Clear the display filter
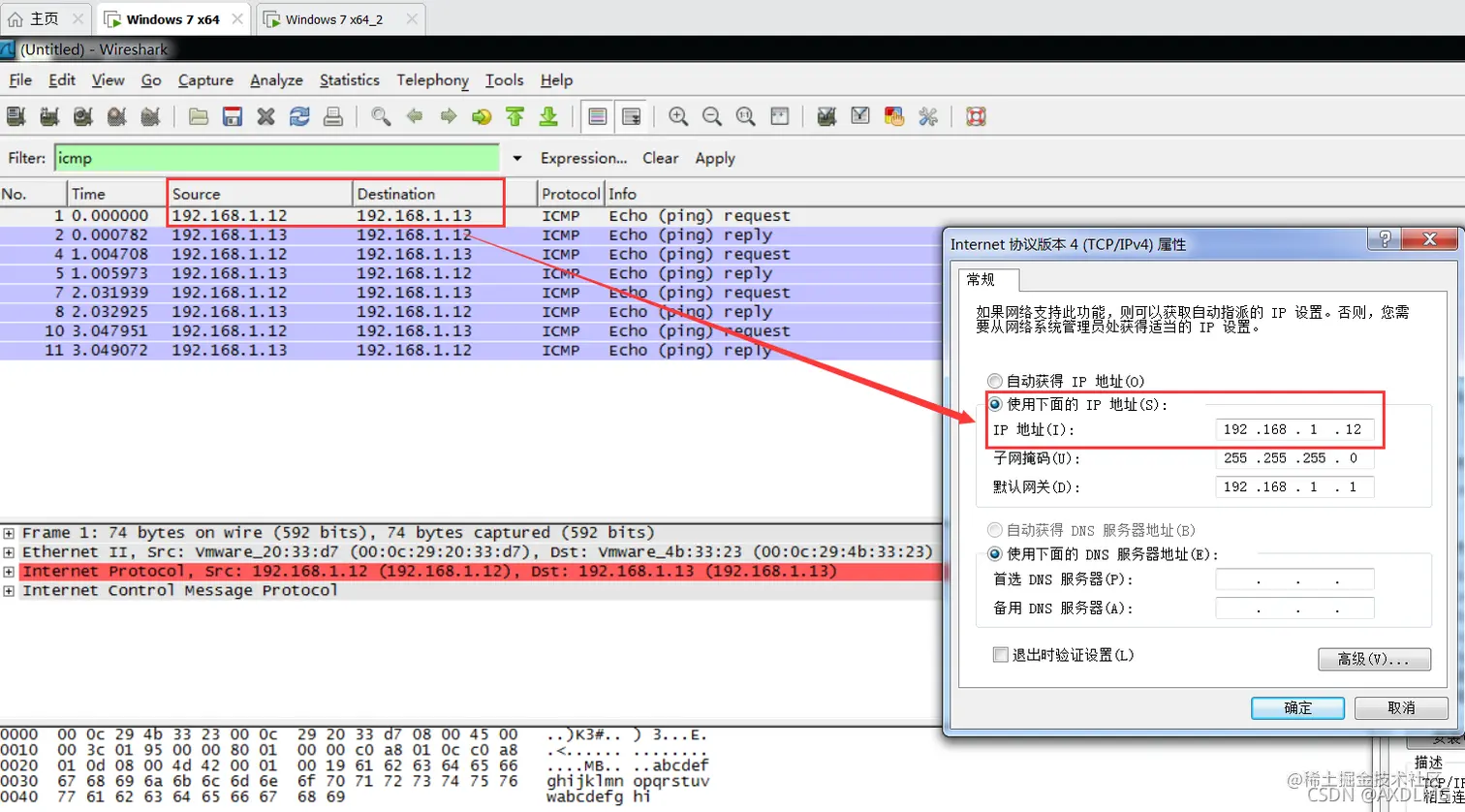 (x=661, y=158)
